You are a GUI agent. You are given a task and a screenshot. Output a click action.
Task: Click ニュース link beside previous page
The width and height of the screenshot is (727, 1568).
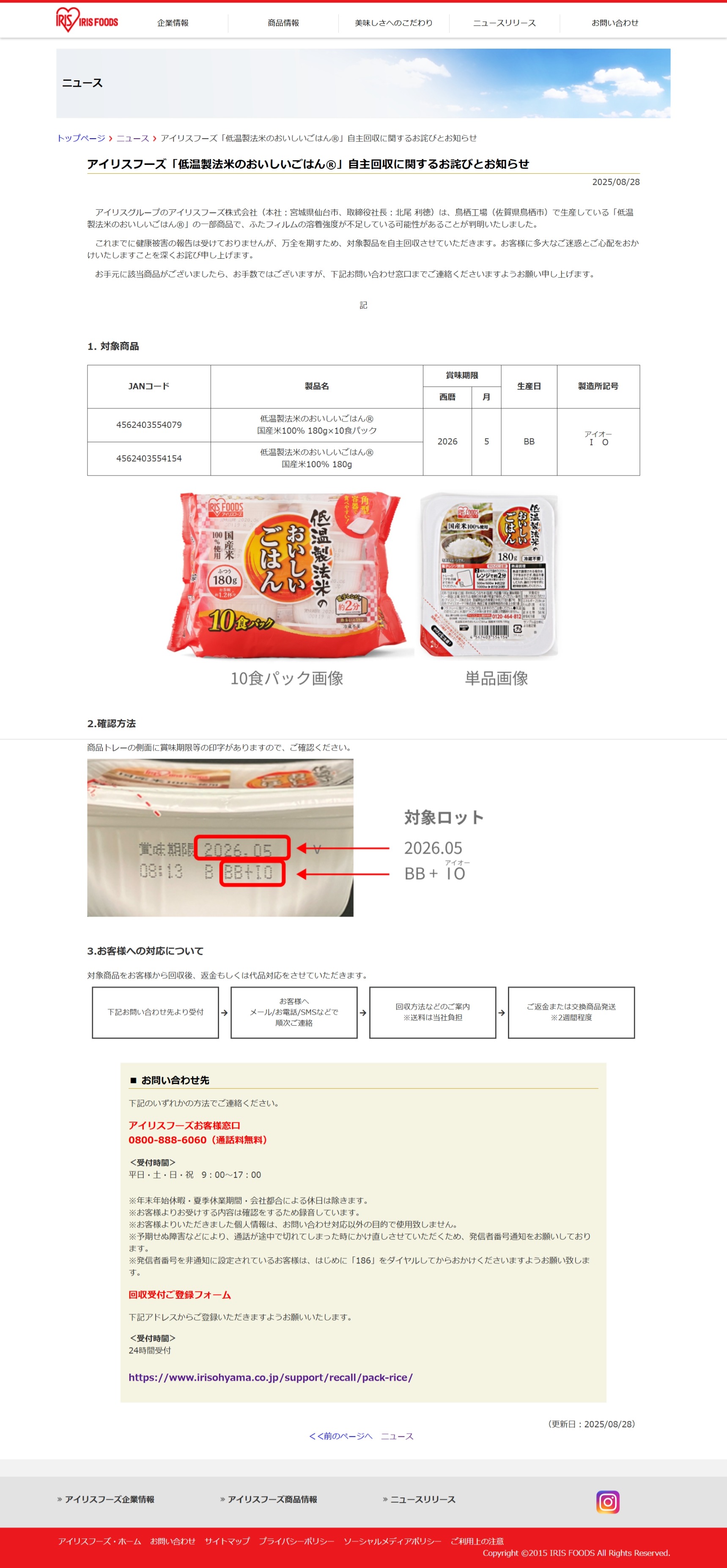point(397,1436)
